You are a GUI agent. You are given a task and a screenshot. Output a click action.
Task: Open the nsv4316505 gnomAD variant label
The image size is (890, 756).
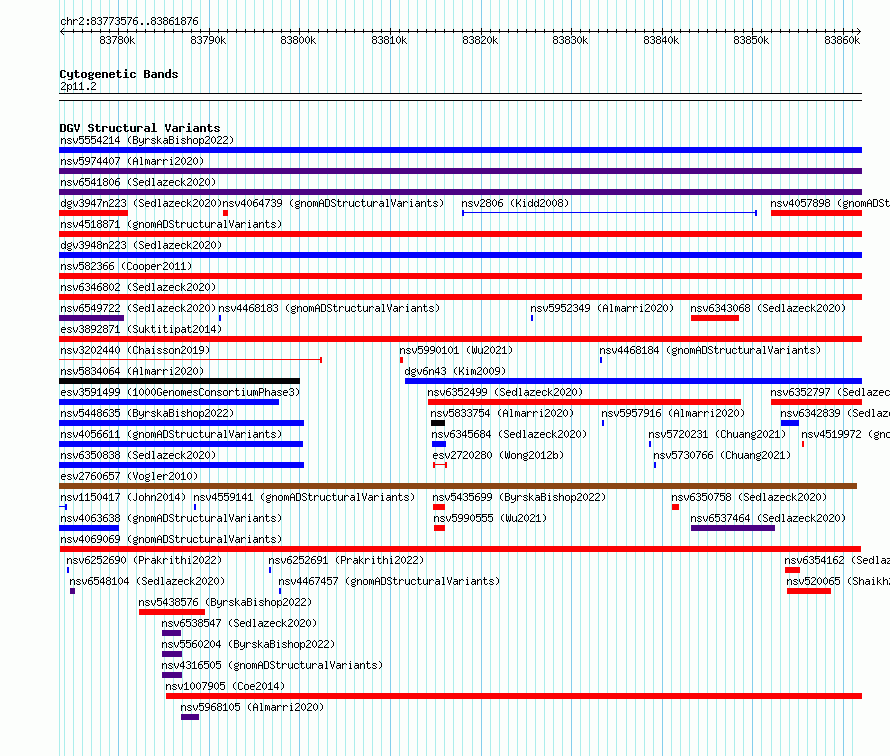coord(272,665)
